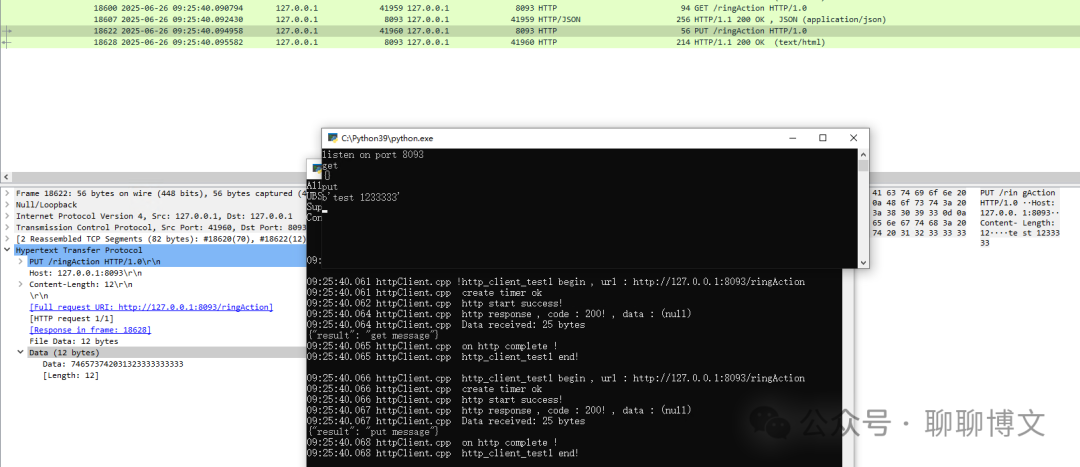Click the {"result": "get message"} output line
The height and width of the screenshot is (467, 1080).
373,335
